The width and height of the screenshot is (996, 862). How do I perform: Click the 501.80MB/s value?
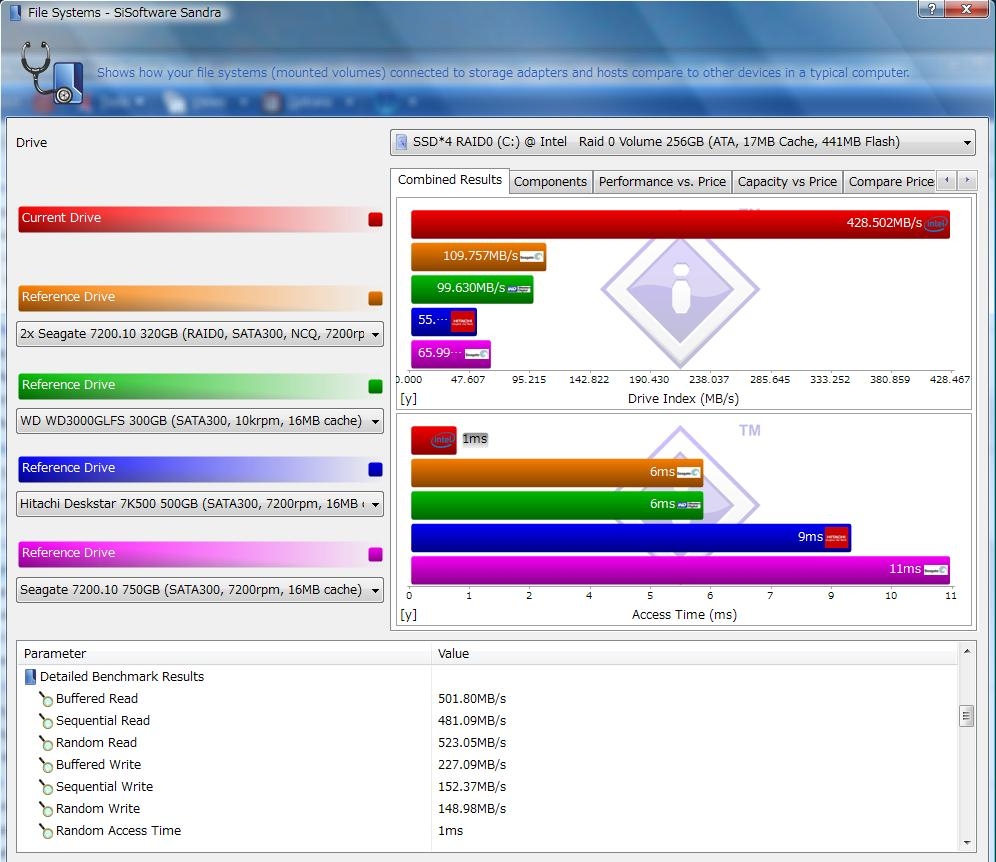point(472,699)
